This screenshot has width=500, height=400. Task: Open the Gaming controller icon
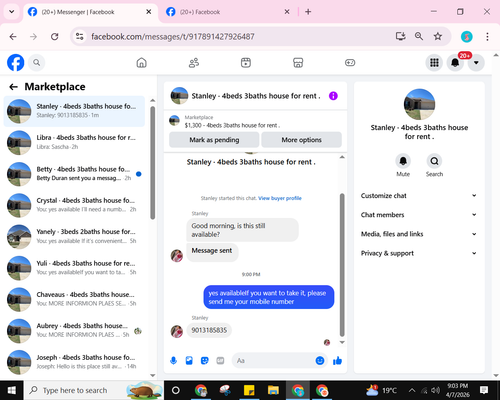[350, 63]
